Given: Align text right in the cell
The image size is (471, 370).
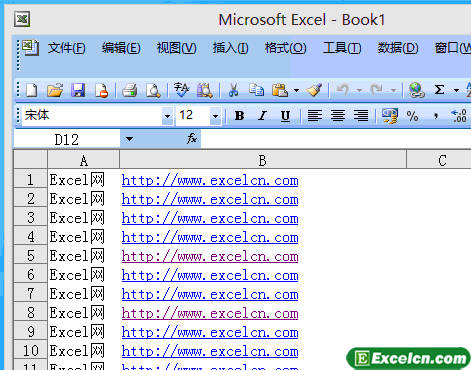Looking at the screenshot, I should tap(361, 116).
